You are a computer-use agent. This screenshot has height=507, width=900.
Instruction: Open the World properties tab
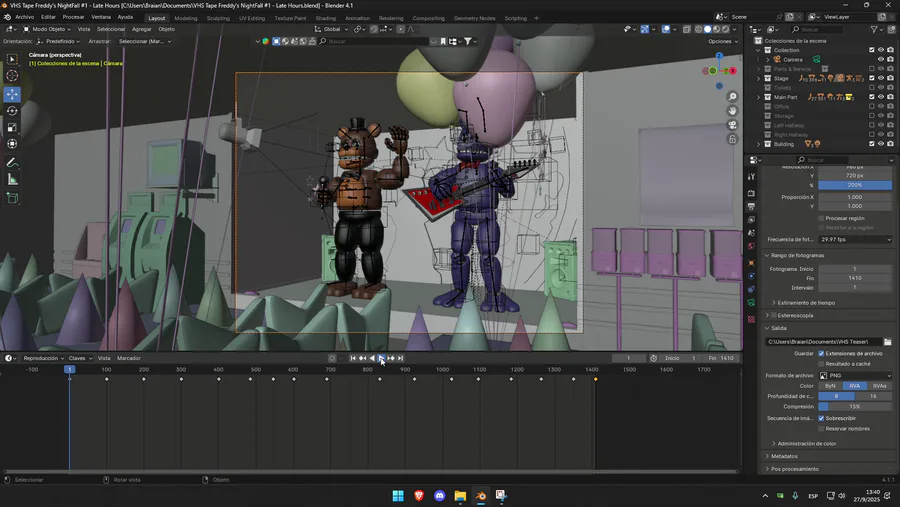point(751,246)
